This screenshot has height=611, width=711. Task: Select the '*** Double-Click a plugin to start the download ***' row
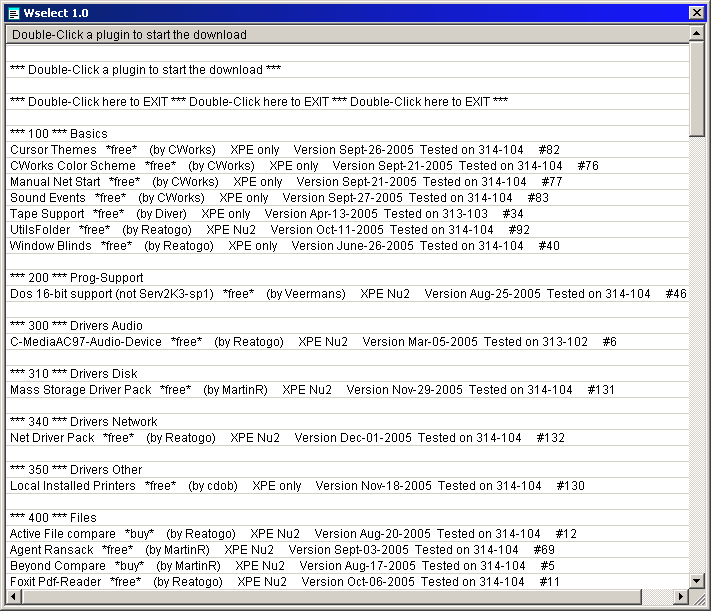coord(347,70)
